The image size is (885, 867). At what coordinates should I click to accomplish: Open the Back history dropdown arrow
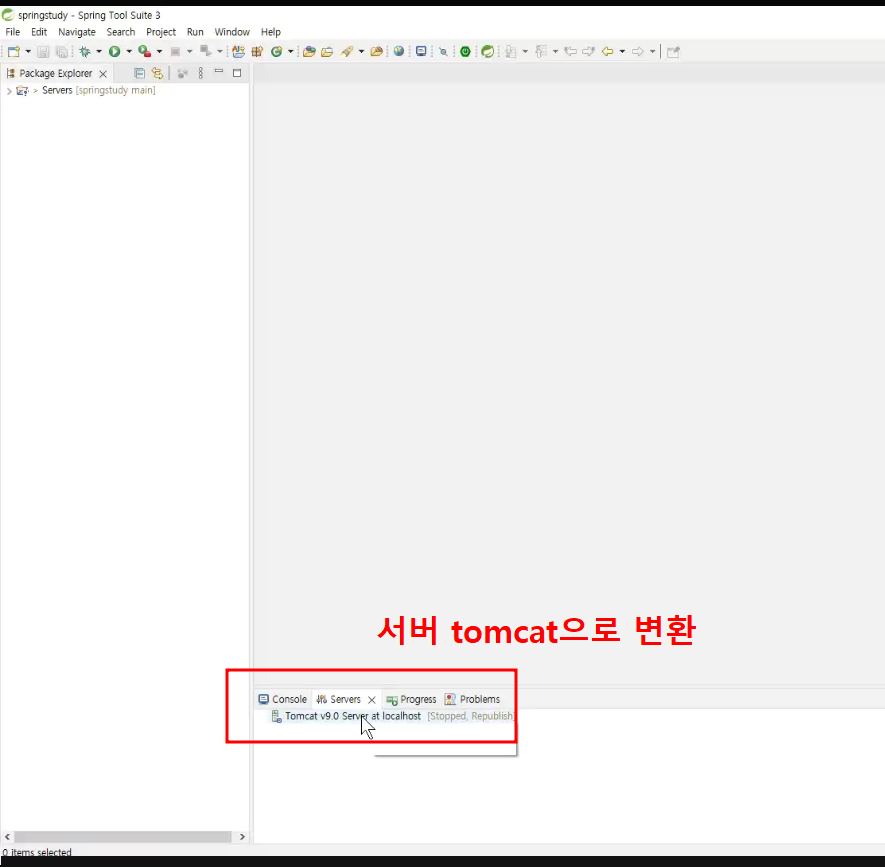622,52
